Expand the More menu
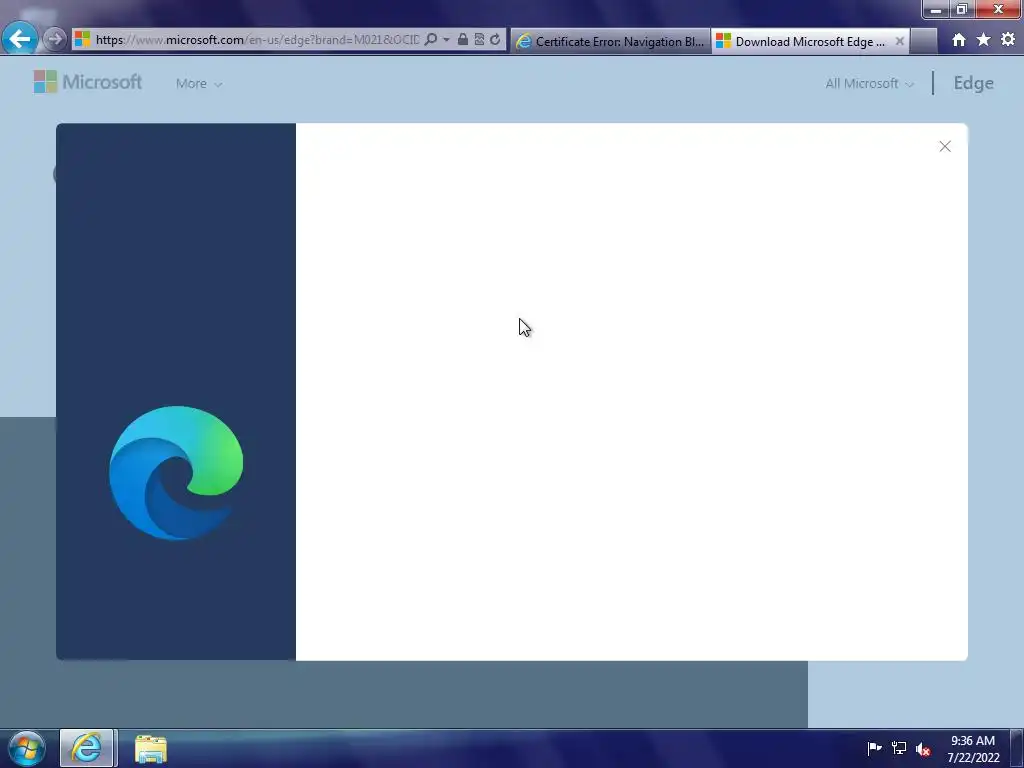This screenshot has height=768, width=1024. [x=199, y=84]
